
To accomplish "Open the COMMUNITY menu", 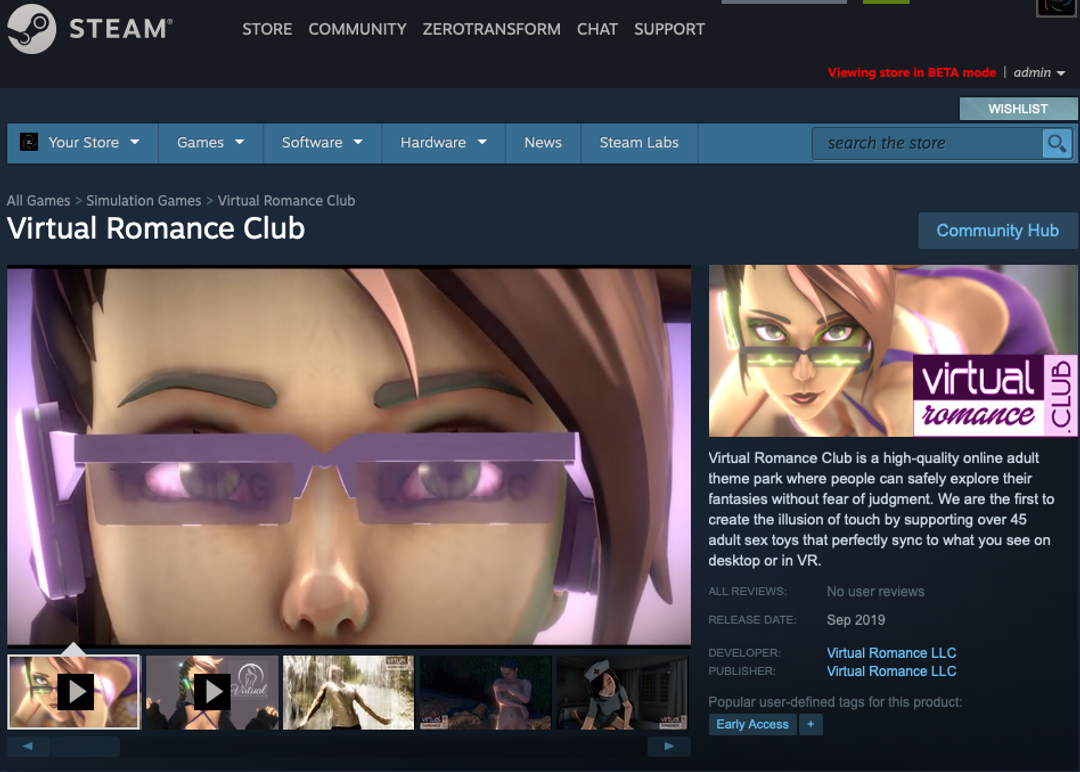I will [357, 29].
